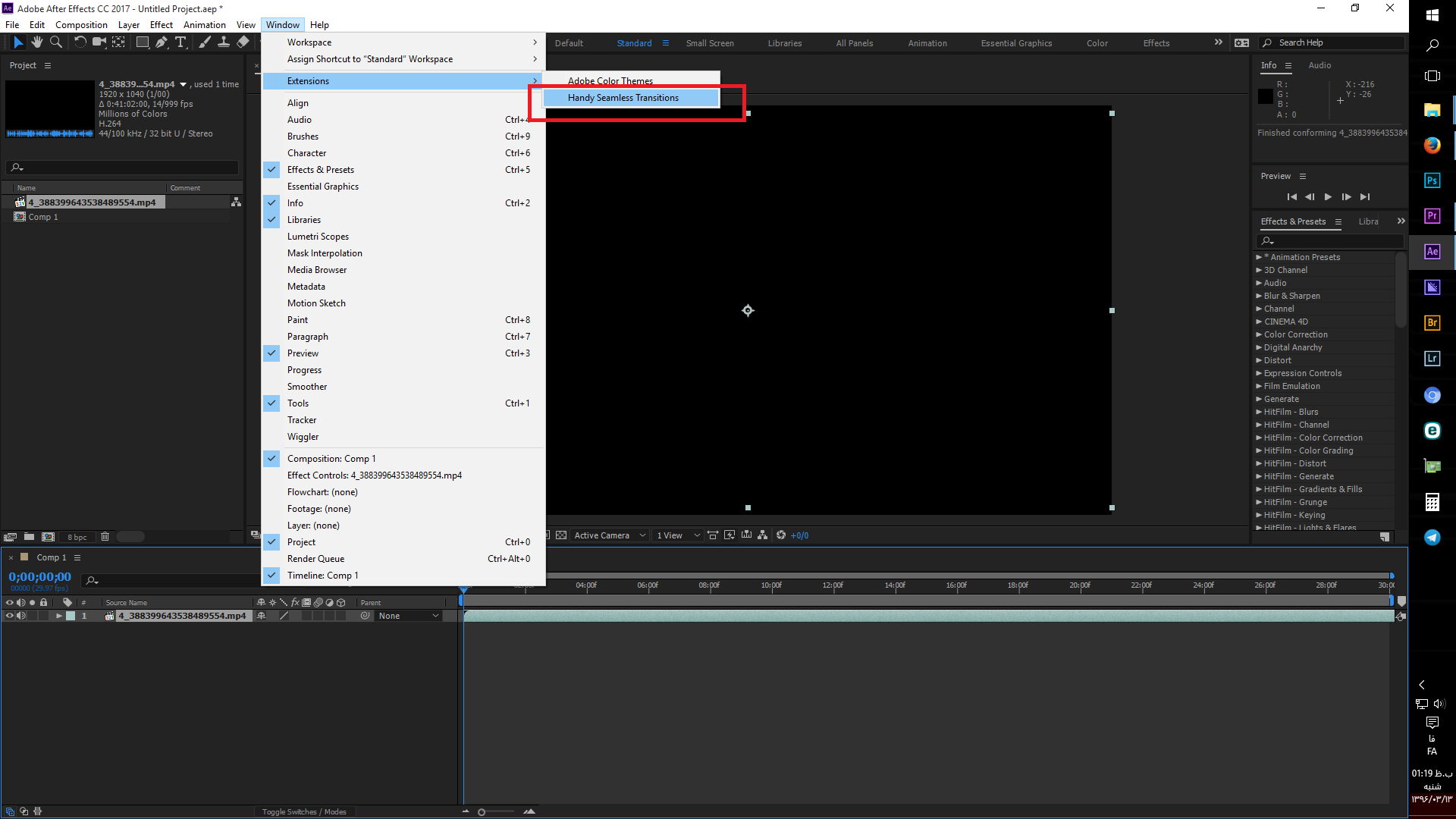Expand the Animation Presets category

click(1259, 257)
